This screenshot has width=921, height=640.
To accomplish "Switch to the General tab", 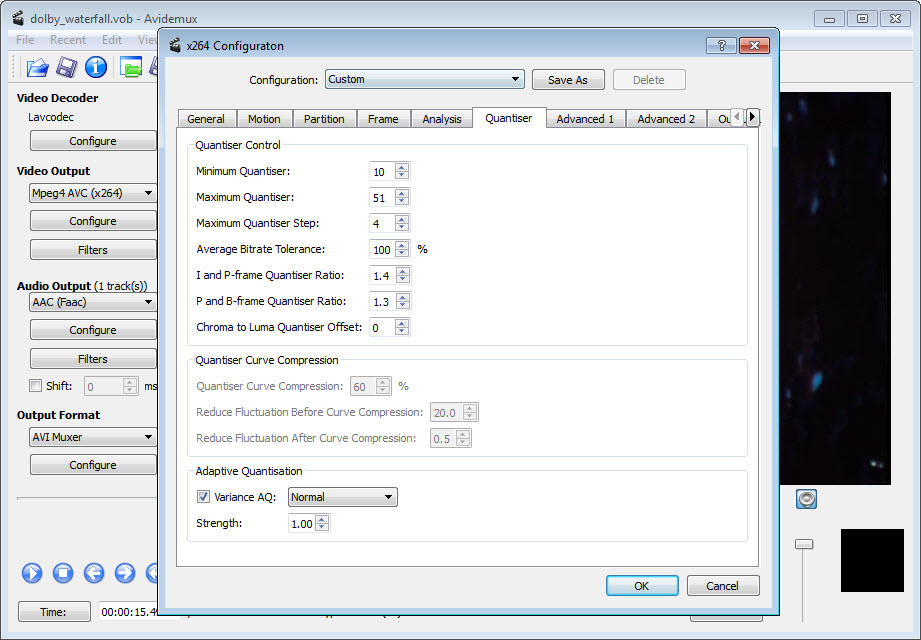I will coord(206,119).
